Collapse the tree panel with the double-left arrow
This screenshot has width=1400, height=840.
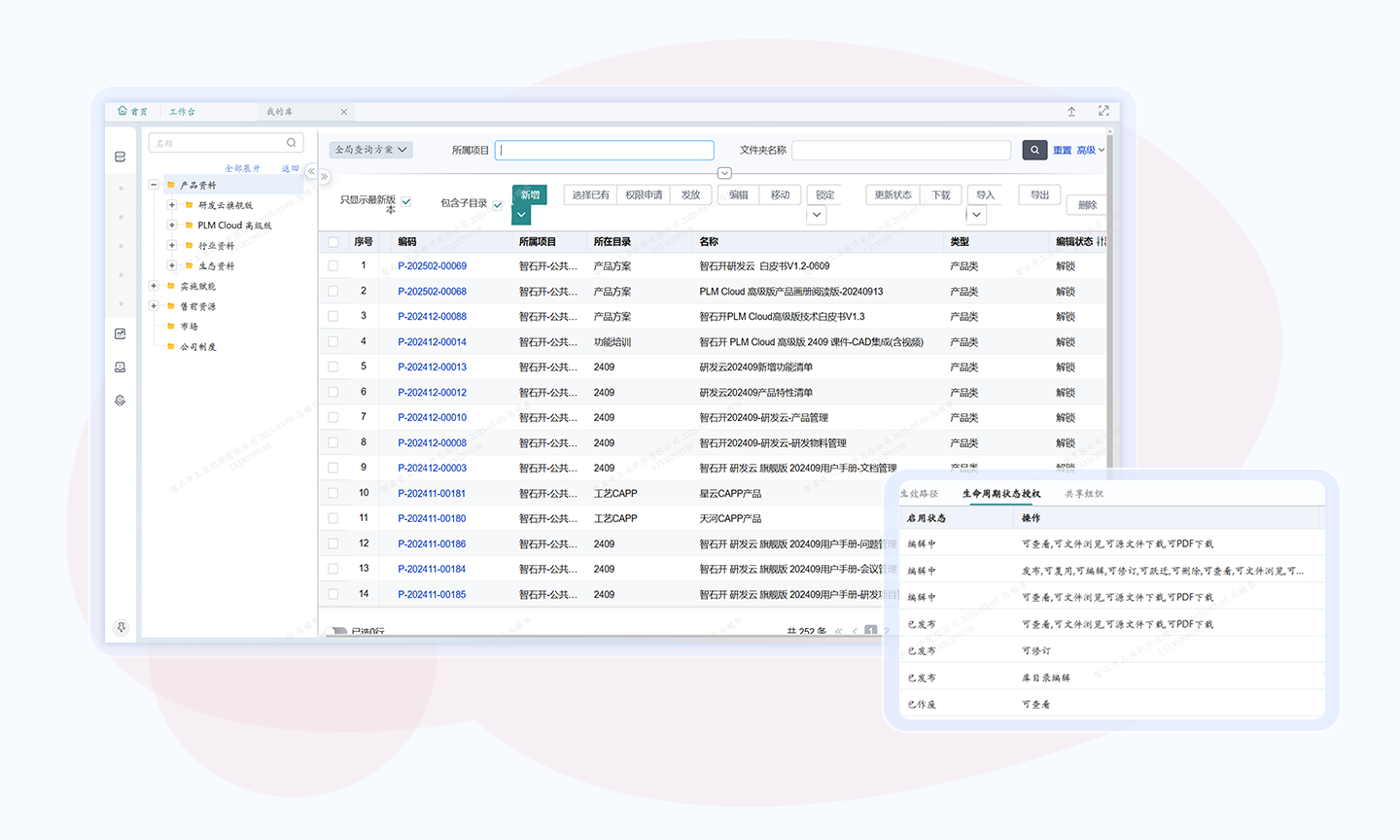[311, 171]
